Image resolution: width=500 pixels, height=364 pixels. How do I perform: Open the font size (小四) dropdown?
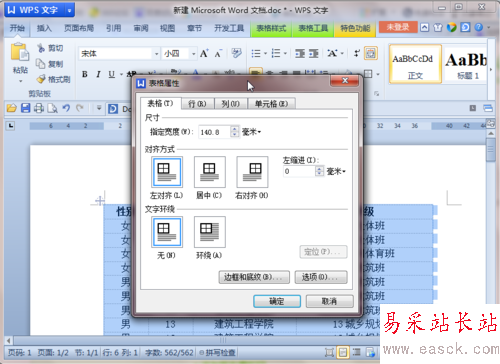tap(193, 54)
